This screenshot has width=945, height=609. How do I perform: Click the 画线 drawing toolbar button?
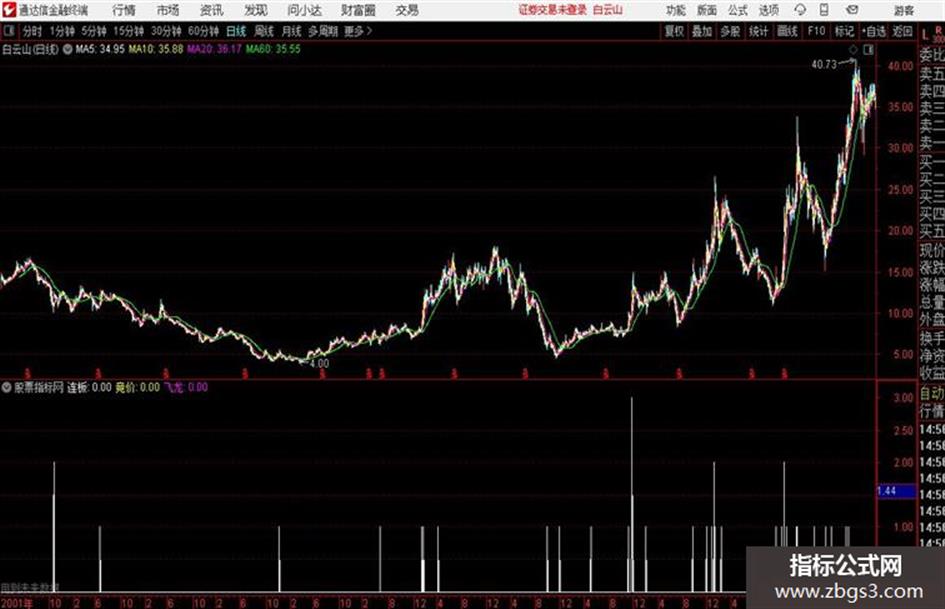[x=787, y=31]
